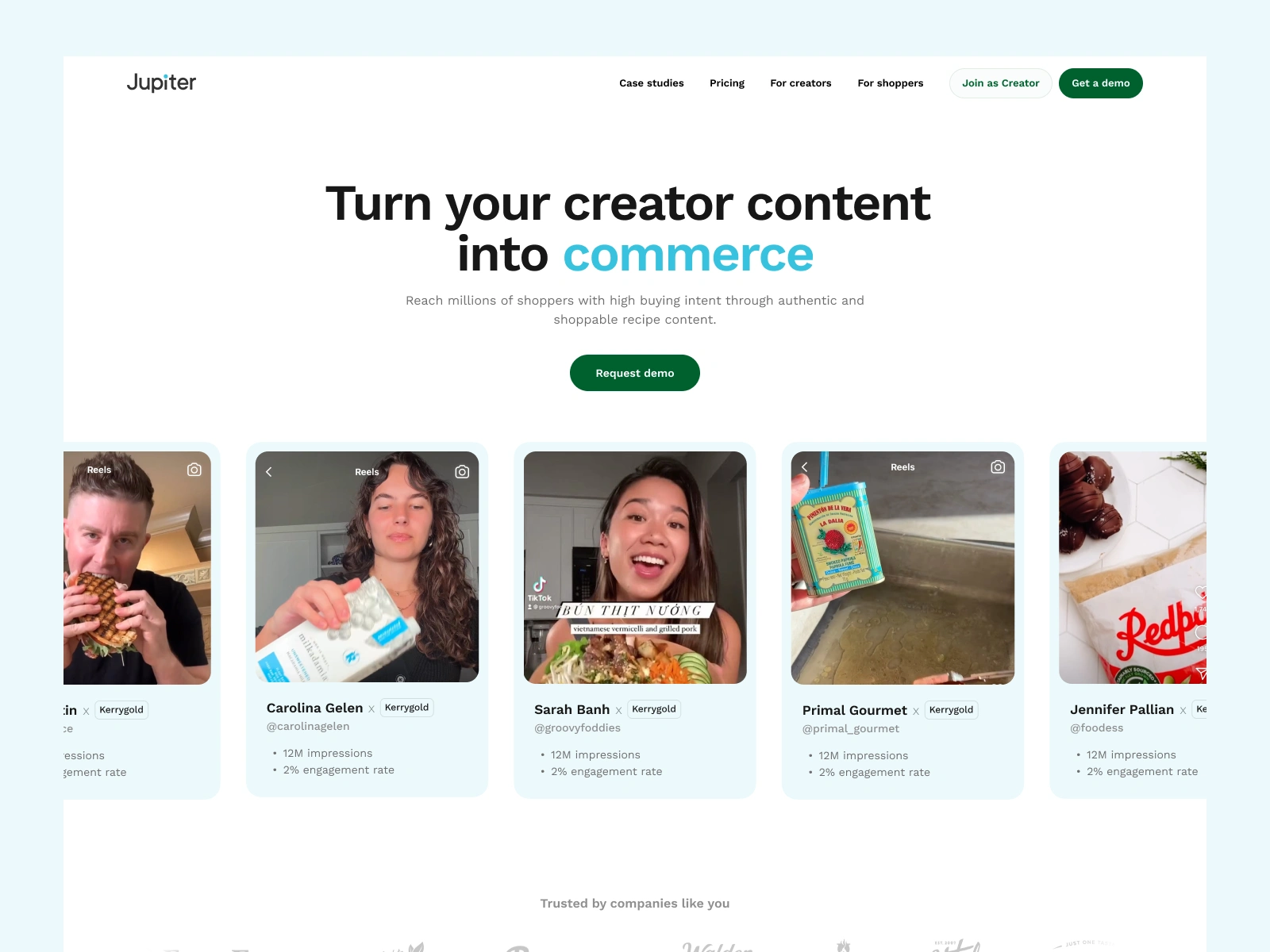Click the Request demo button
1270x952 pixels.
click(x=635, y=373)
